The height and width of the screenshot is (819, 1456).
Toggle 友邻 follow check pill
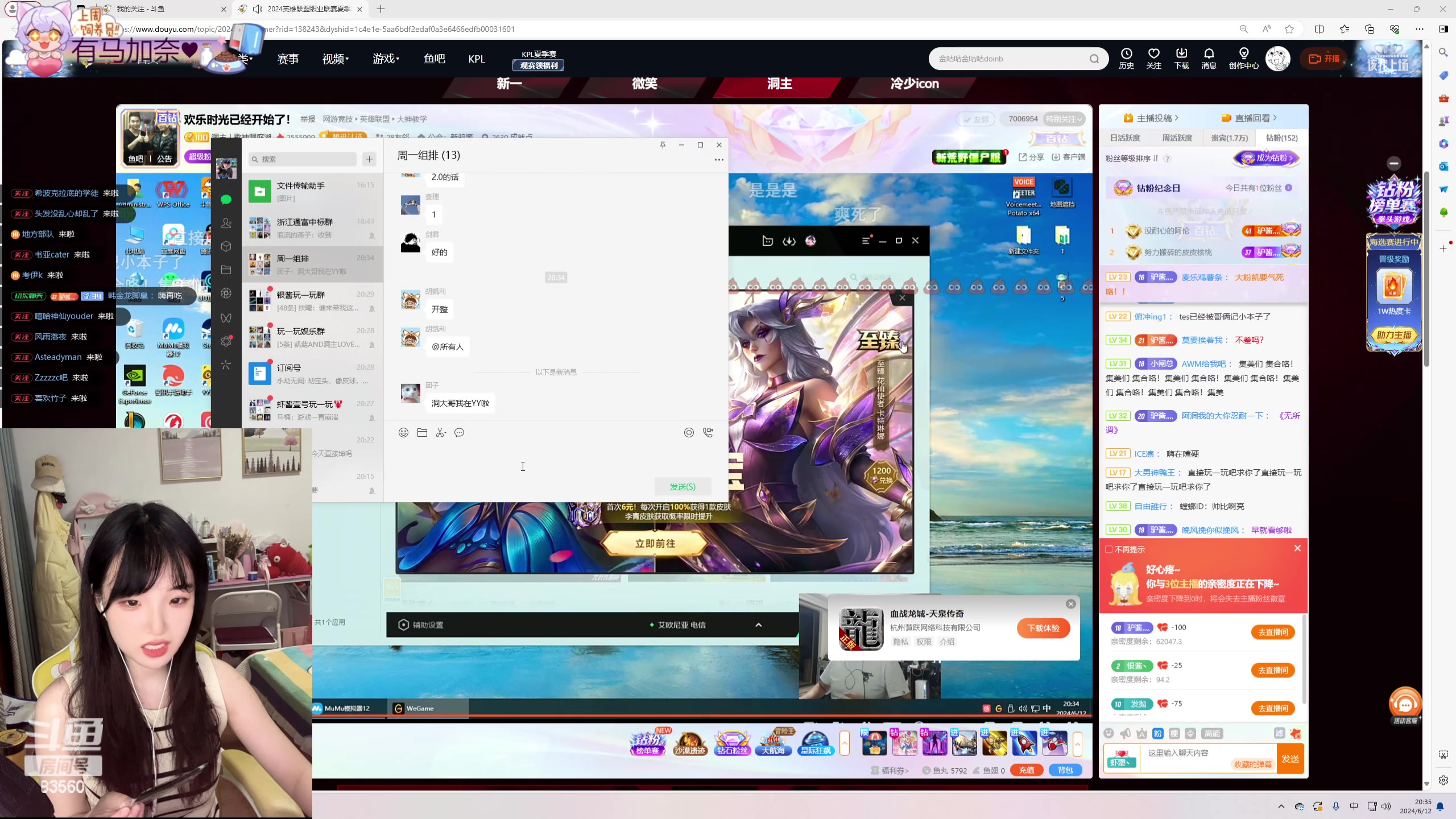(x=976, y=119)
